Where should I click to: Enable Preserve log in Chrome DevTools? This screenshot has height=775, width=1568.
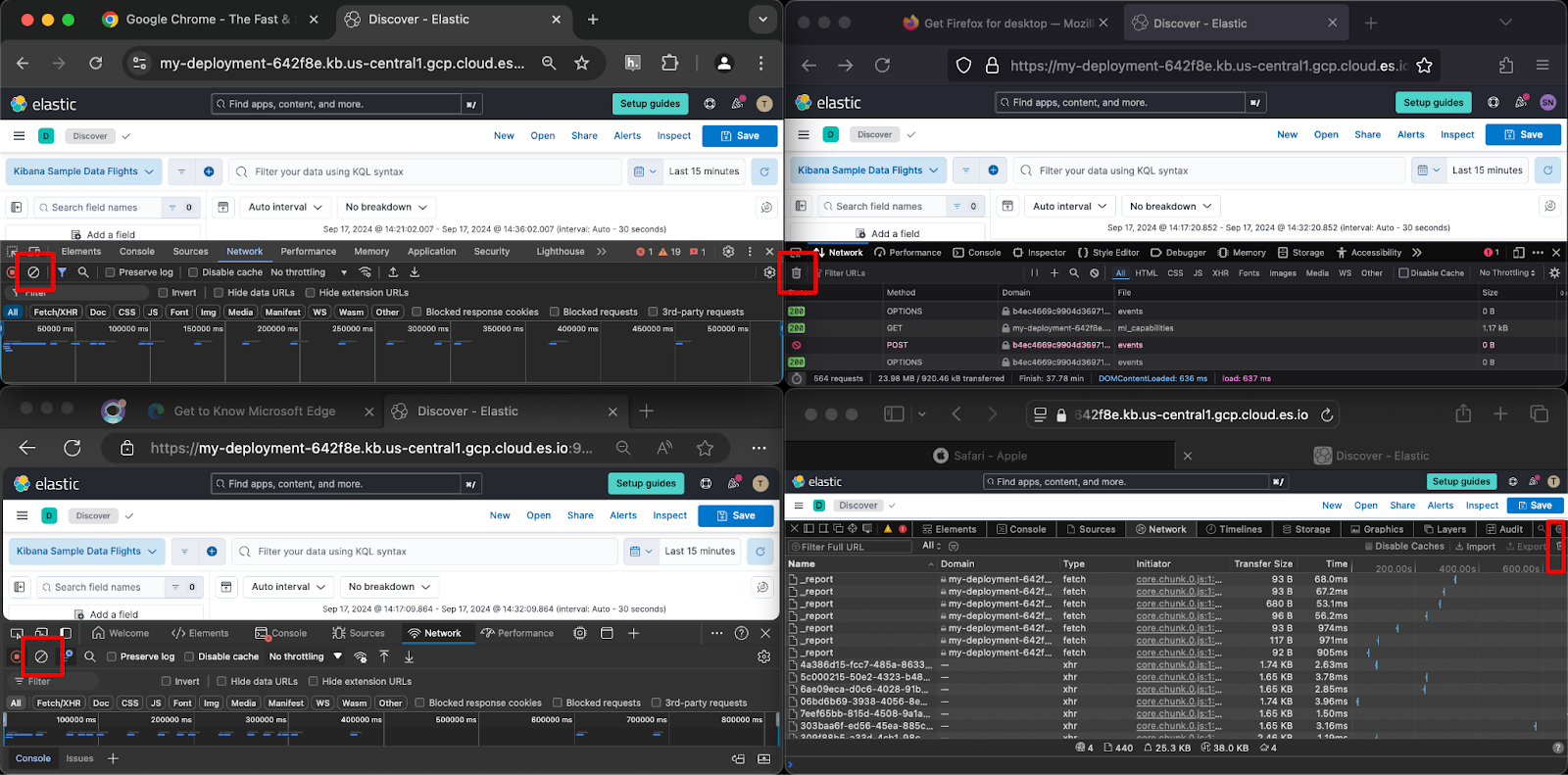[111, 272]
